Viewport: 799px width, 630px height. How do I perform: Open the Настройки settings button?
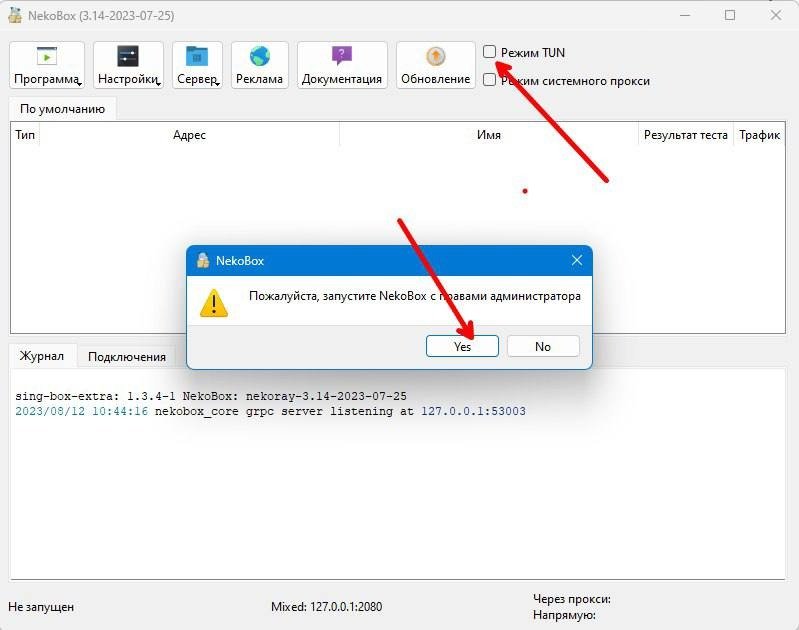128,65
